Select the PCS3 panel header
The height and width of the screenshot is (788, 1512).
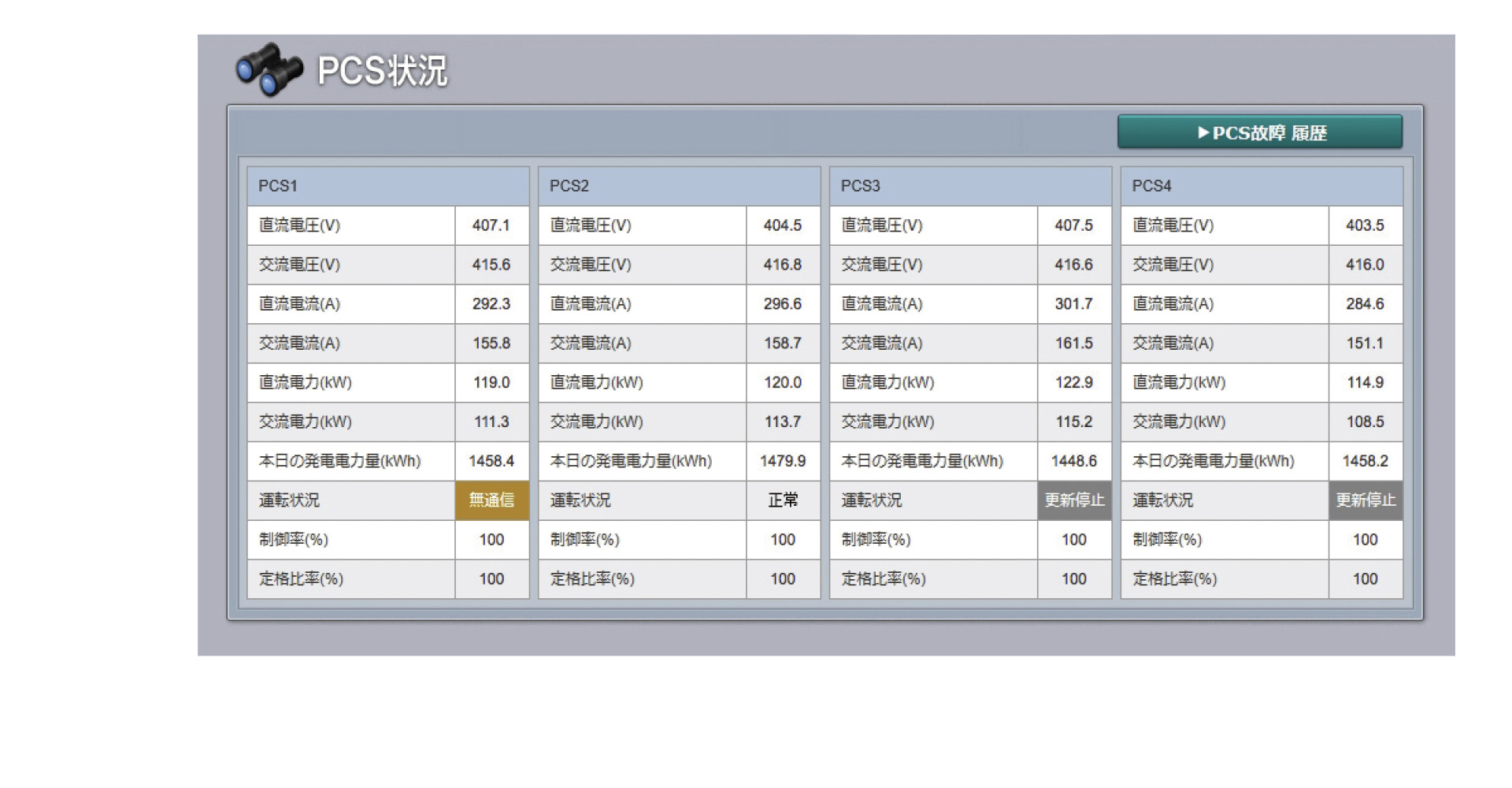971,186
